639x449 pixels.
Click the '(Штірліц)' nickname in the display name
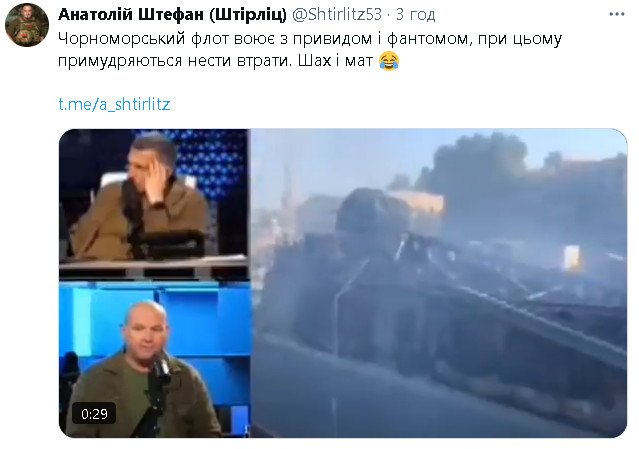coord(248,14)
